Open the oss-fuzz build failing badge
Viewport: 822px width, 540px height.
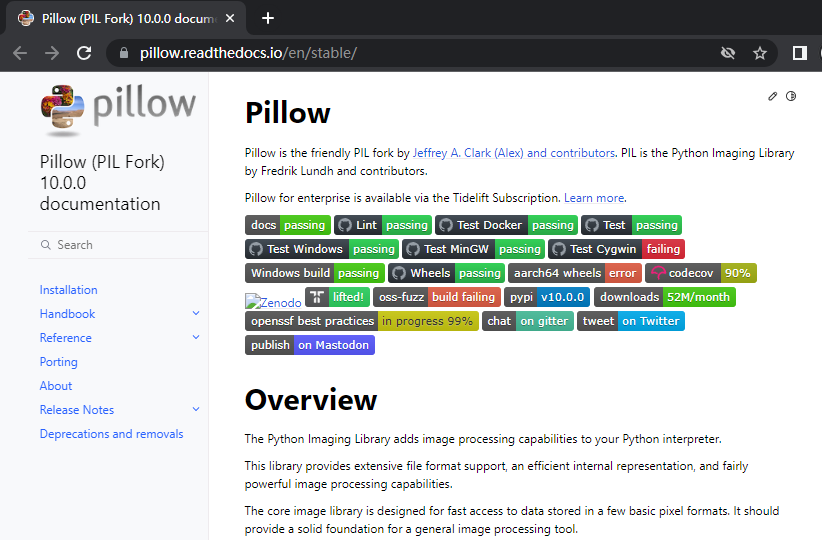pos(437,297)
